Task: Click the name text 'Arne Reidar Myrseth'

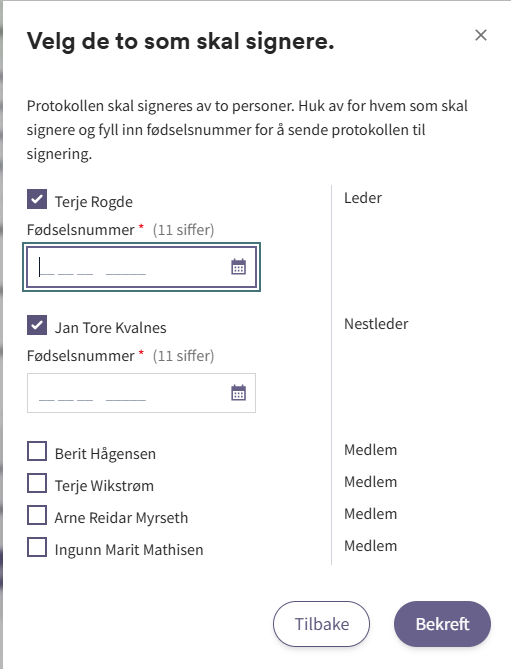Action: [x=121, y=518]
